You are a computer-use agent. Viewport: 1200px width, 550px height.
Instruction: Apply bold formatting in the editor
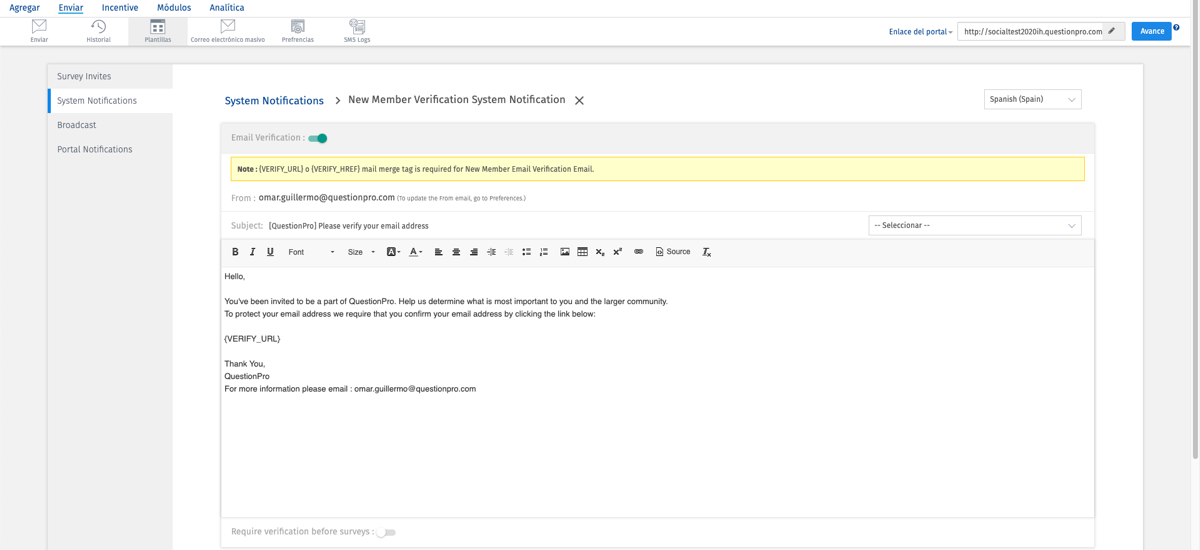tap(235, 252)
